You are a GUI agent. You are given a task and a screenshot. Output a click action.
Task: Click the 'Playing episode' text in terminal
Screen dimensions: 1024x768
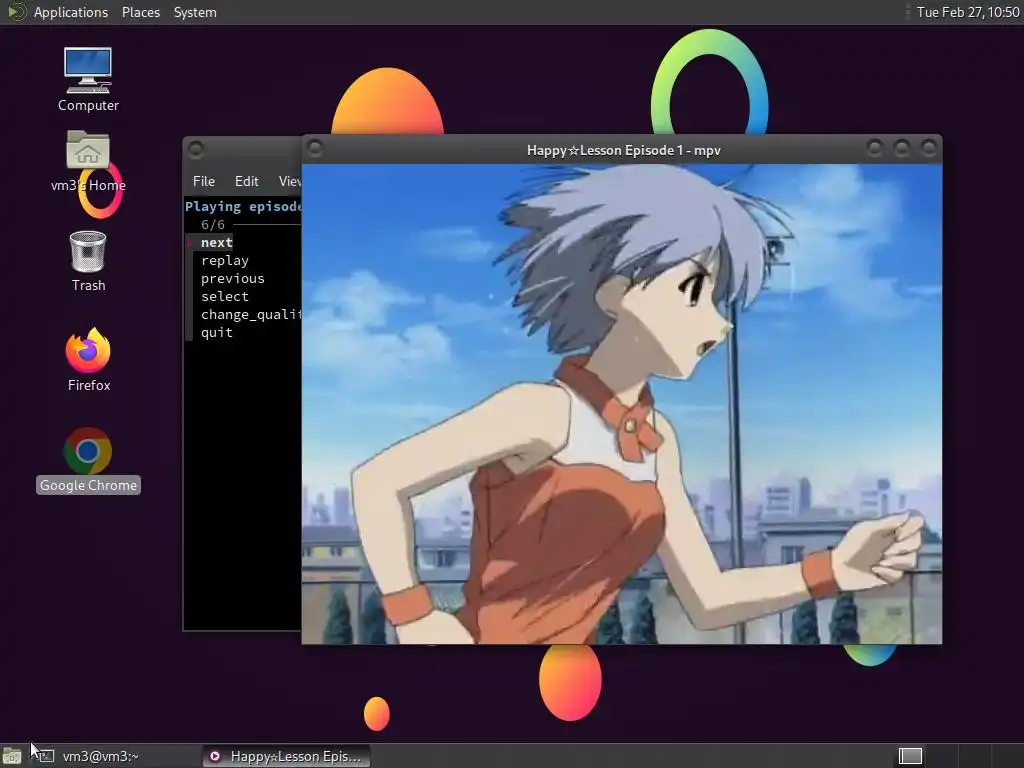243,206
